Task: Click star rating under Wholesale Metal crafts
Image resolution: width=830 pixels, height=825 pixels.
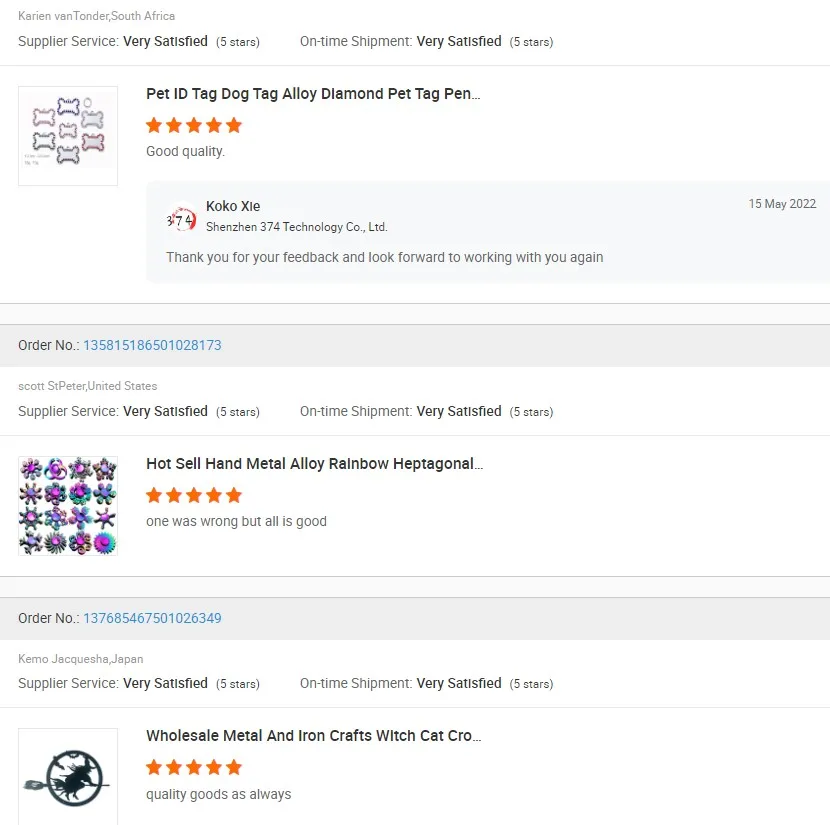Action: coord(194,767)
